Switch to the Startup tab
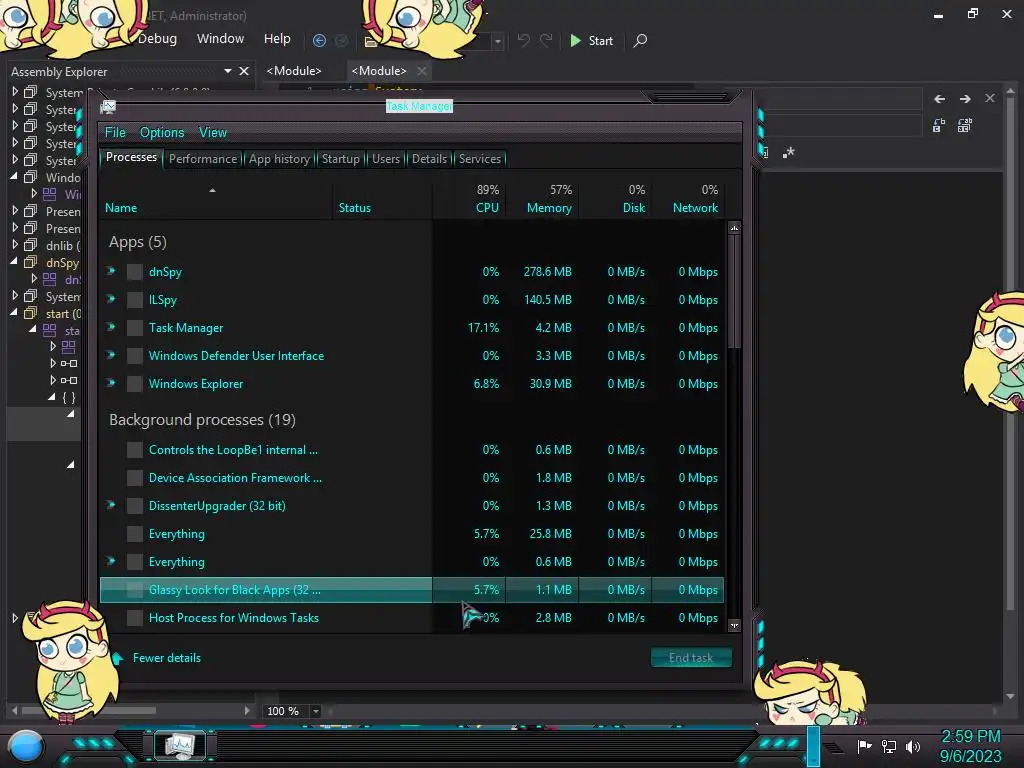The width and height of the screenshot is (1024, 768). pyautogui.click(x=340, y=159)
